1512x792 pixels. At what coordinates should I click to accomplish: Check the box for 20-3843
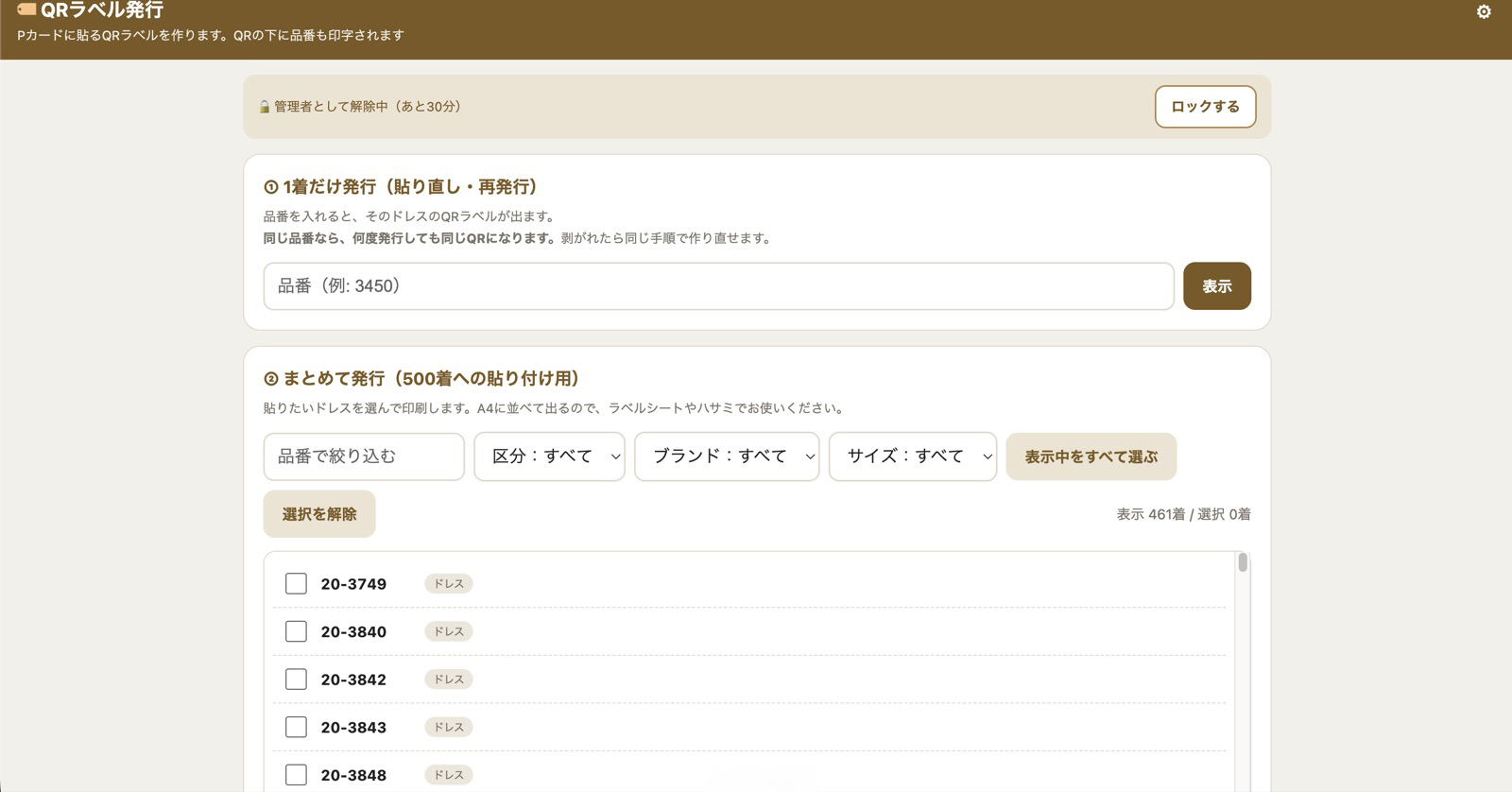pyautogui.click(x=296, y=727)
